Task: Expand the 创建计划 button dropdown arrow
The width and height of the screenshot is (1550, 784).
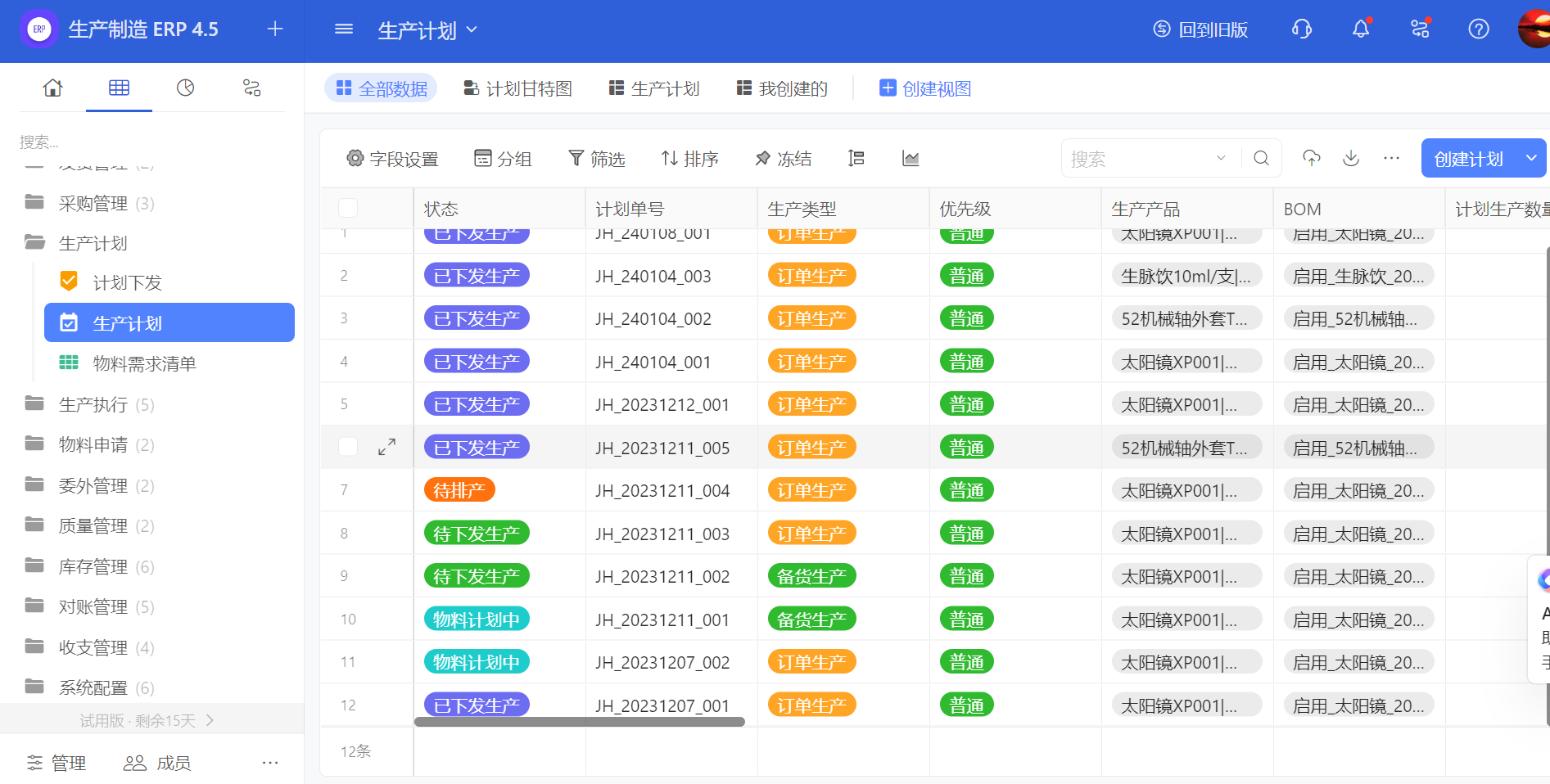Action: (1530, 158)
